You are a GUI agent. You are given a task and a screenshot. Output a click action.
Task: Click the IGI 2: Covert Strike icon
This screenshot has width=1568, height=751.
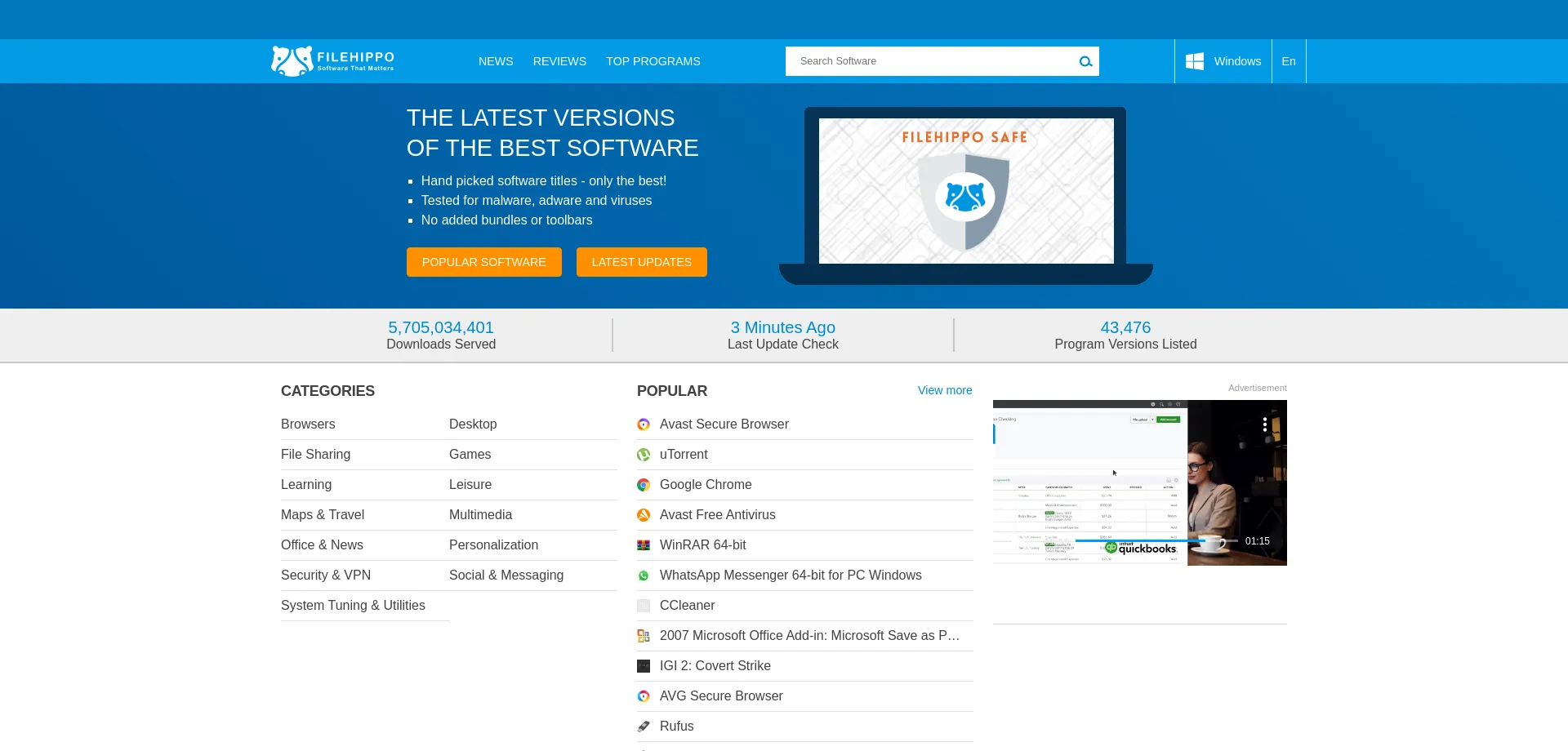coord(644,666)
